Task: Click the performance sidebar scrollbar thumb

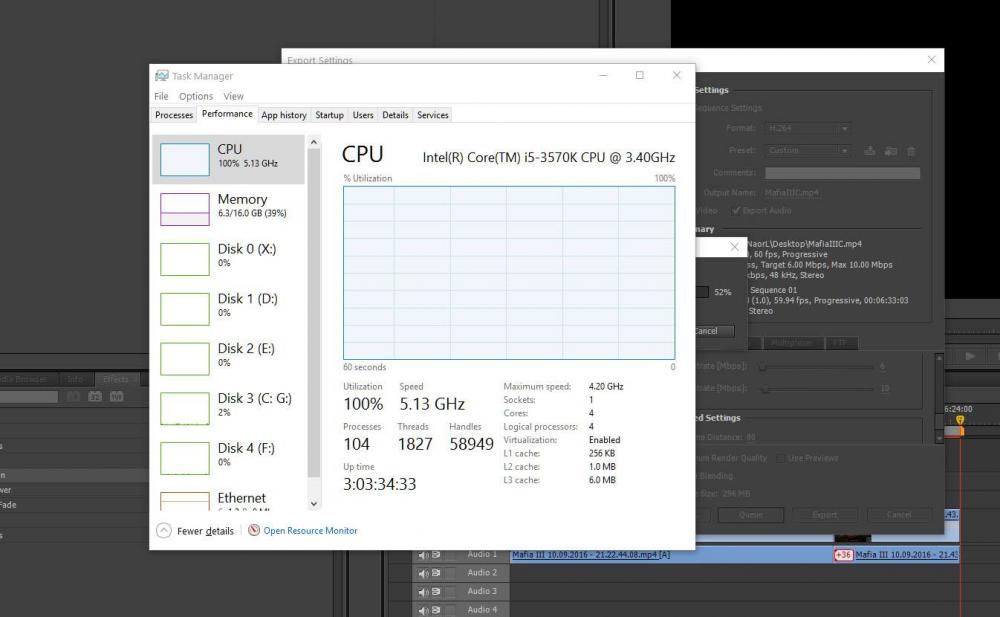Action: (x=314, y=313)
